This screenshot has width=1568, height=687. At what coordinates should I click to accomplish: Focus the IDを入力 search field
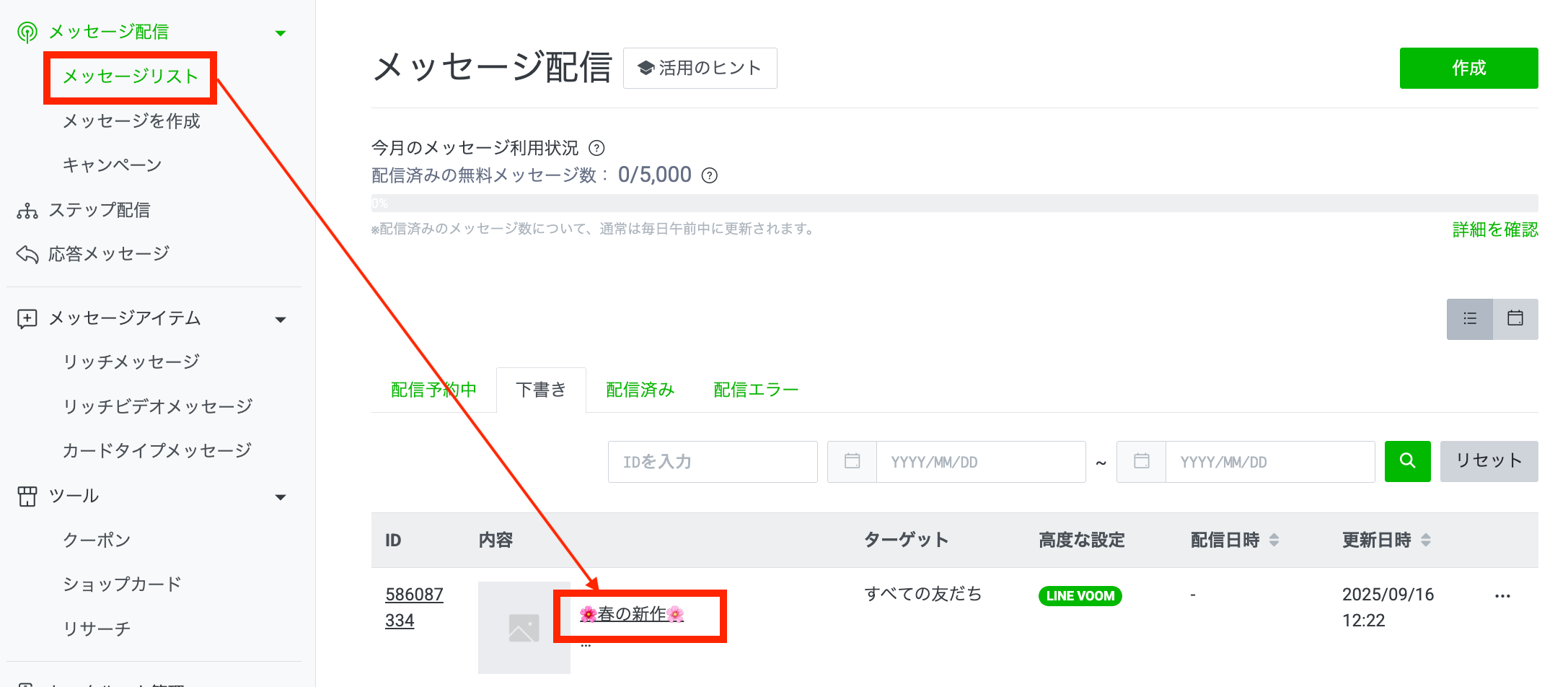pos(712,461)
